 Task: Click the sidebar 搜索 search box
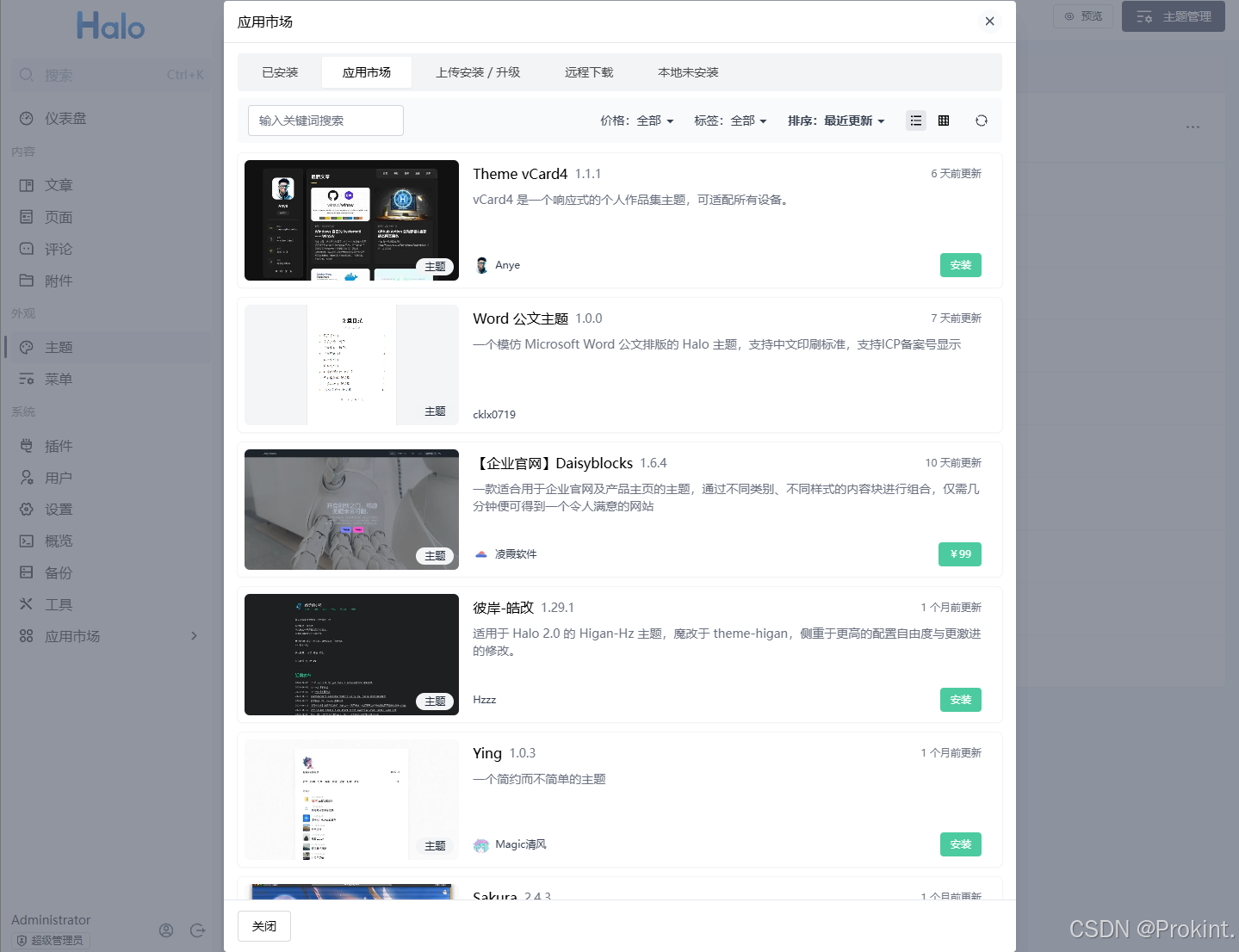111,75
